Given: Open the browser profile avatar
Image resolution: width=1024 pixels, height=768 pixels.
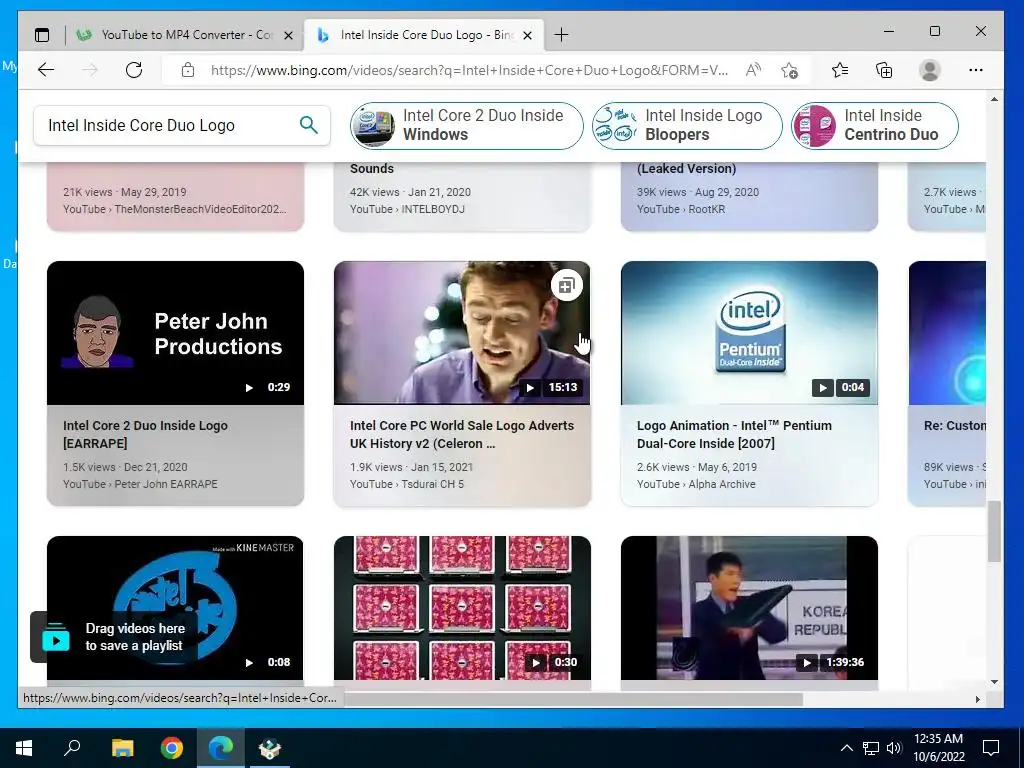Looking at the screenshot, I should (x=929, y=70).
